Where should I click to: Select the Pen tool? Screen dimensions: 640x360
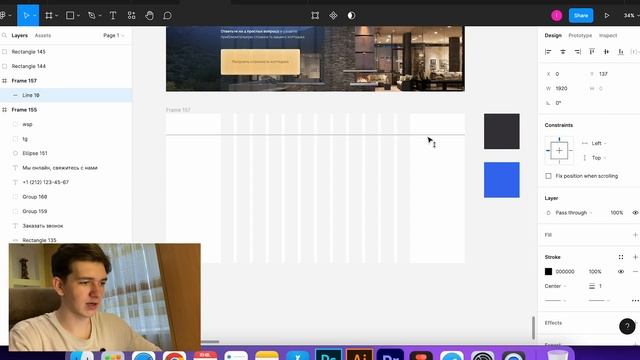pyautogui.click(x=91, y=16)
